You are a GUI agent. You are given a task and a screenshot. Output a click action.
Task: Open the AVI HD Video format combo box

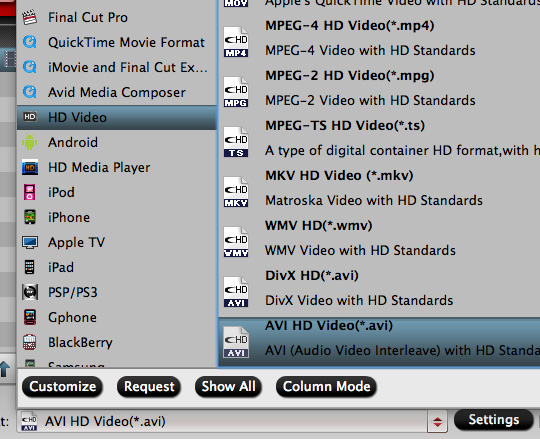[232, 421]
